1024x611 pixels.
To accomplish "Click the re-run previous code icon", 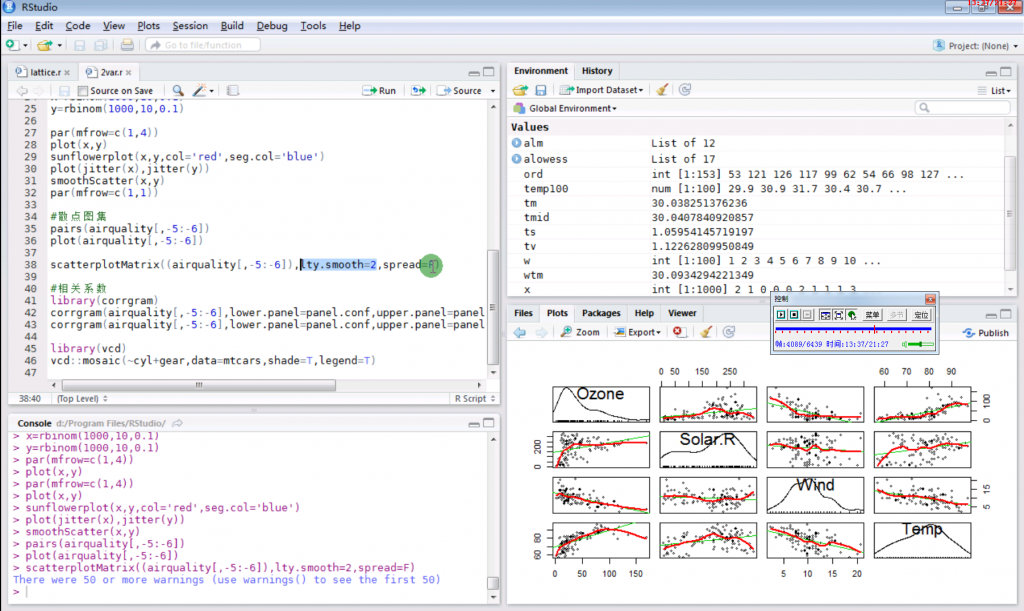I will pos(419,91).
